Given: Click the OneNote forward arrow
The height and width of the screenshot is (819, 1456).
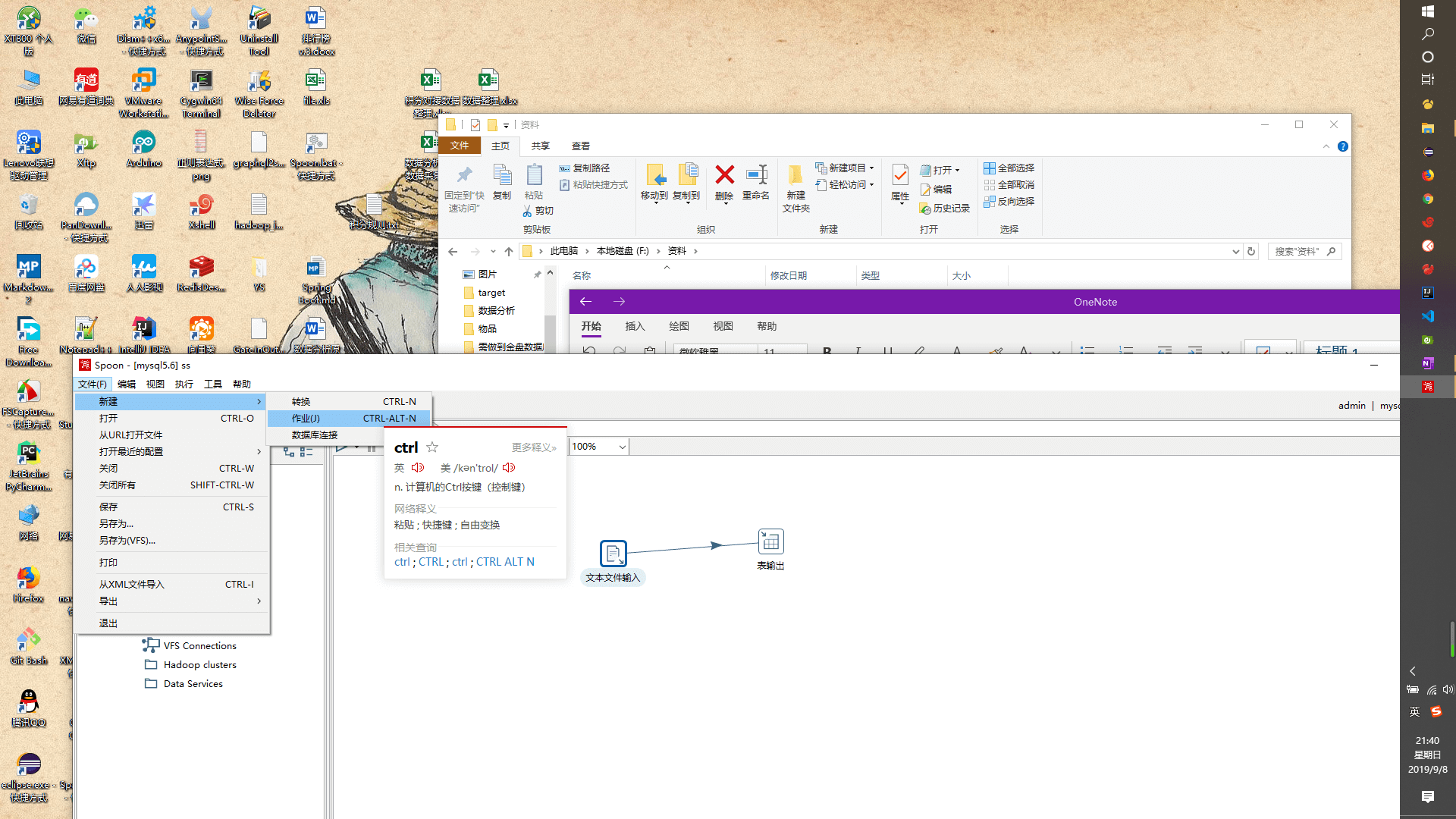Looking at the screenshot, I should 619,302.
